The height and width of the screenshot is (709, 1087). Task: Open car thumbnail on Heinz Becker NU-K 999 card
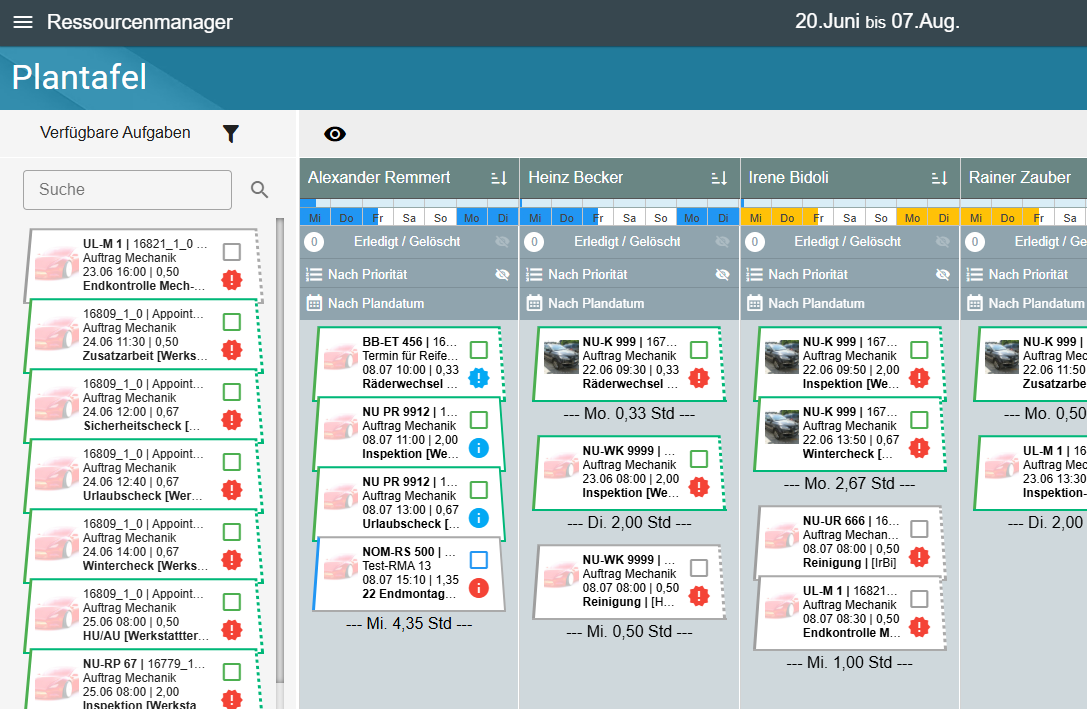tap(561, 357)
